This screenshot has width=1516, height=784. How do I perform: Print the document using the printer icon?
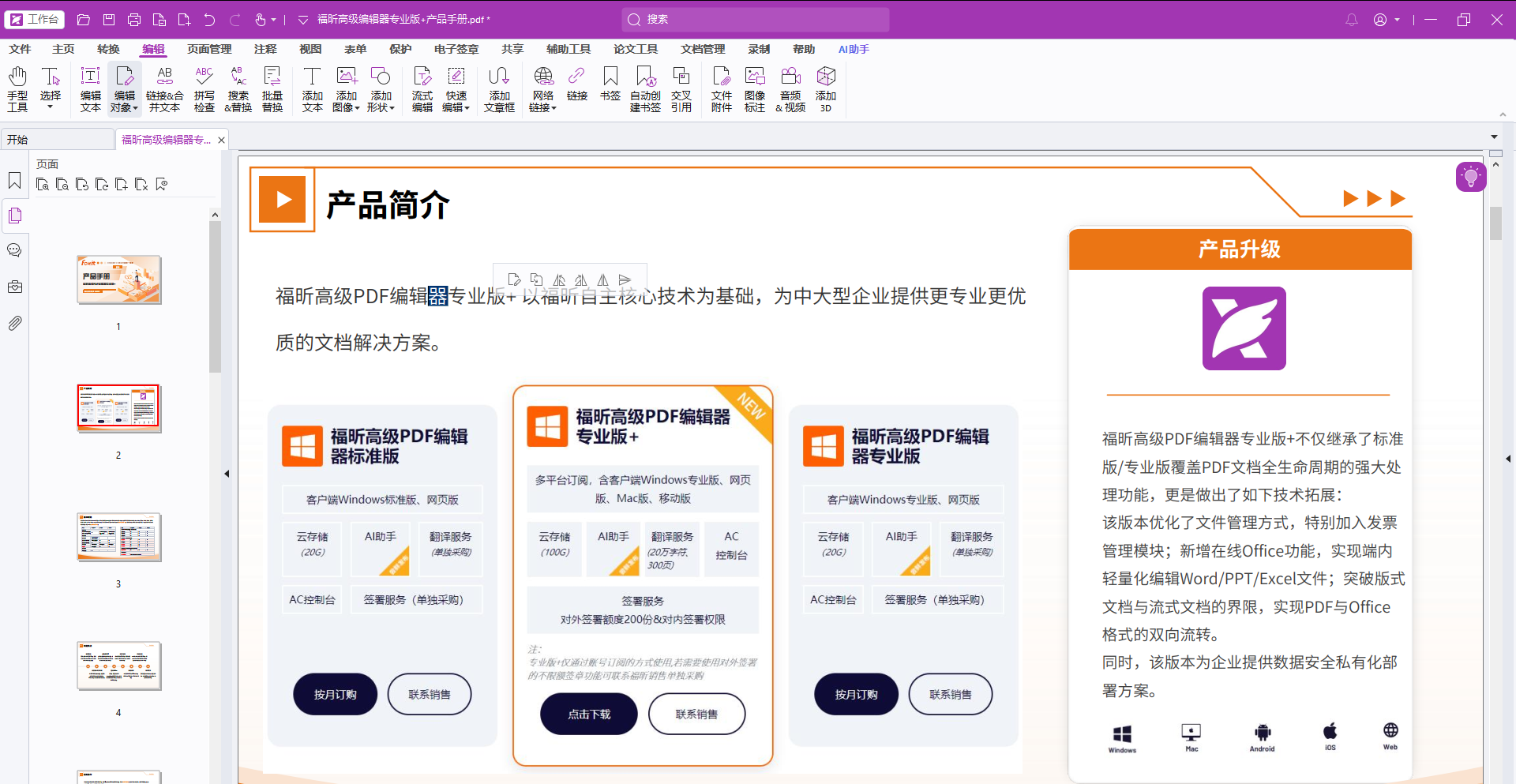tap(134, 20)
